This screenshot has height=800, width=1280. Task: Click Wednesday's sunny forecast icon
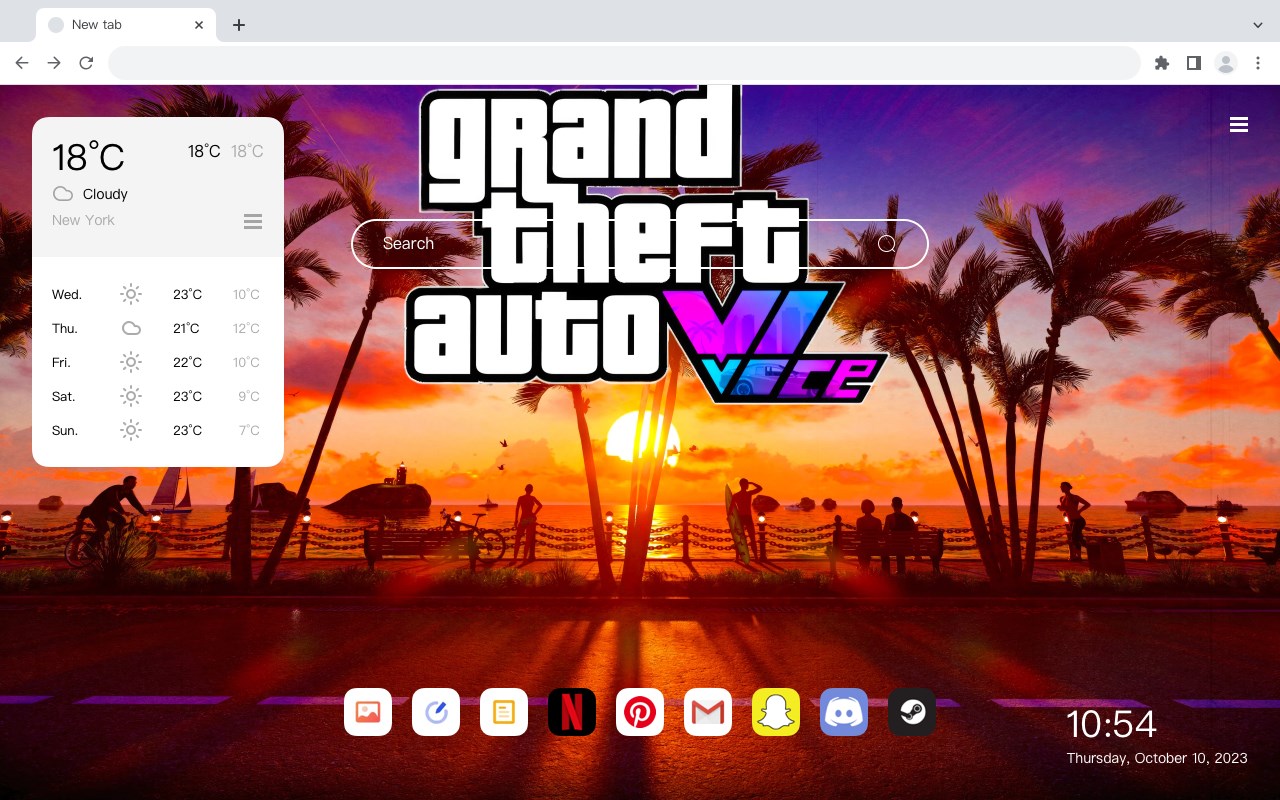(131, 294)
